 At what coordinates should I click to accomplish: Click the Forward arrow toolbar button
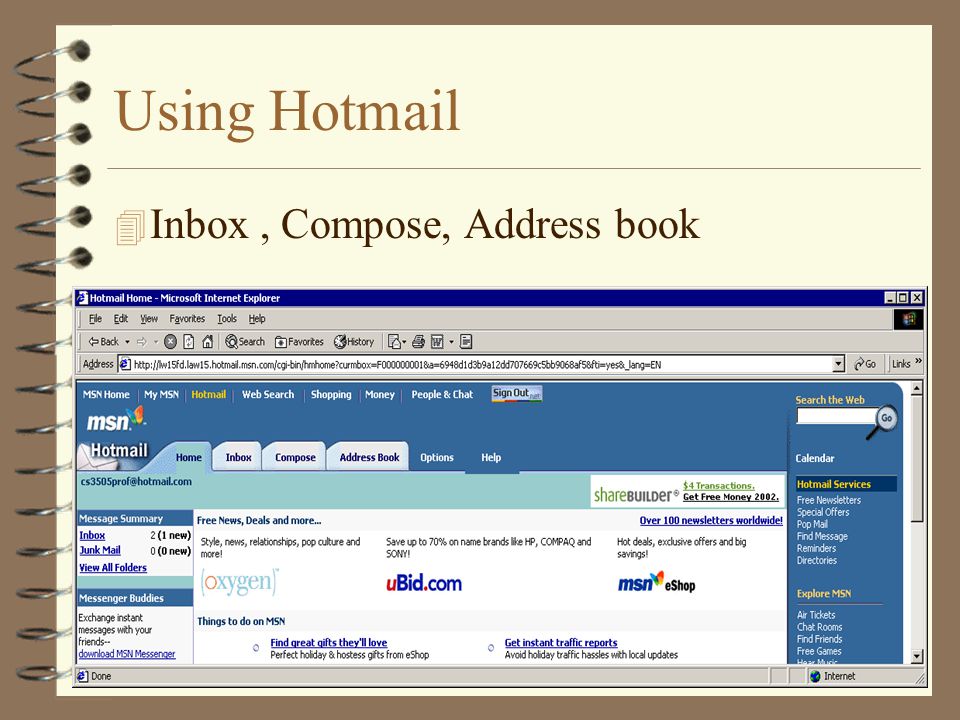click(142, 342)
